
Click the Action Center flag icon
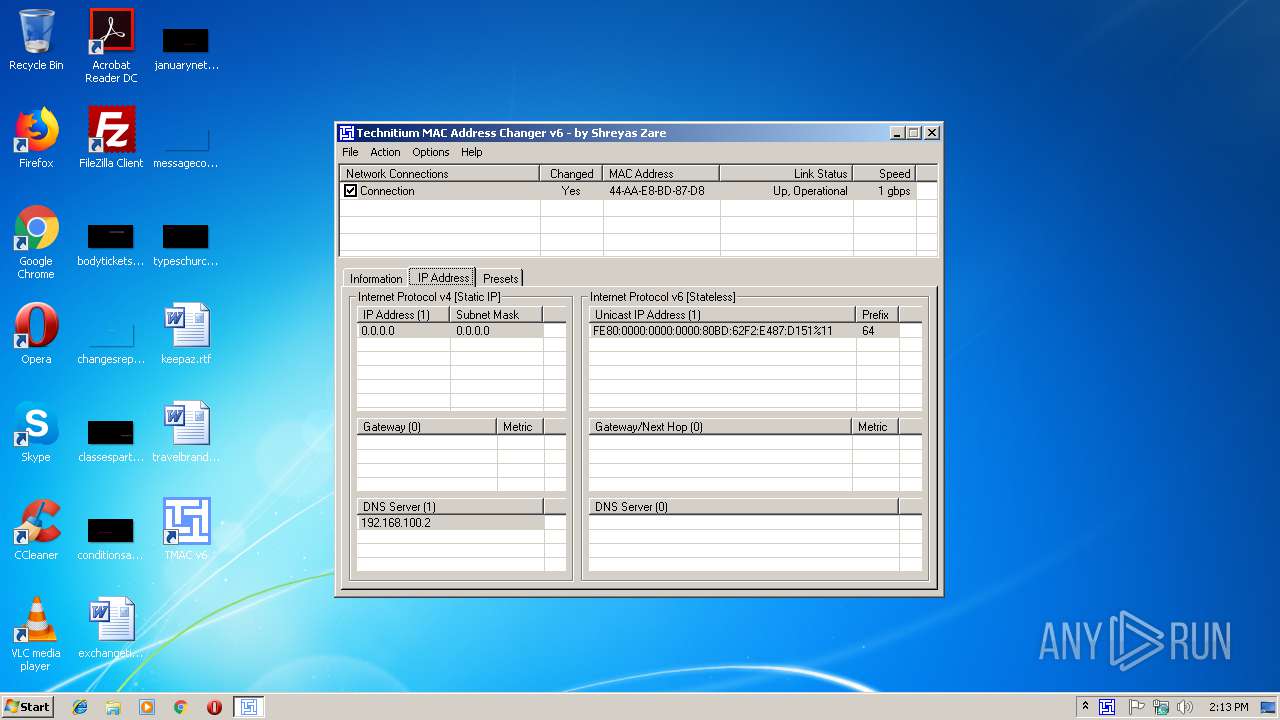pos(1136,707)
